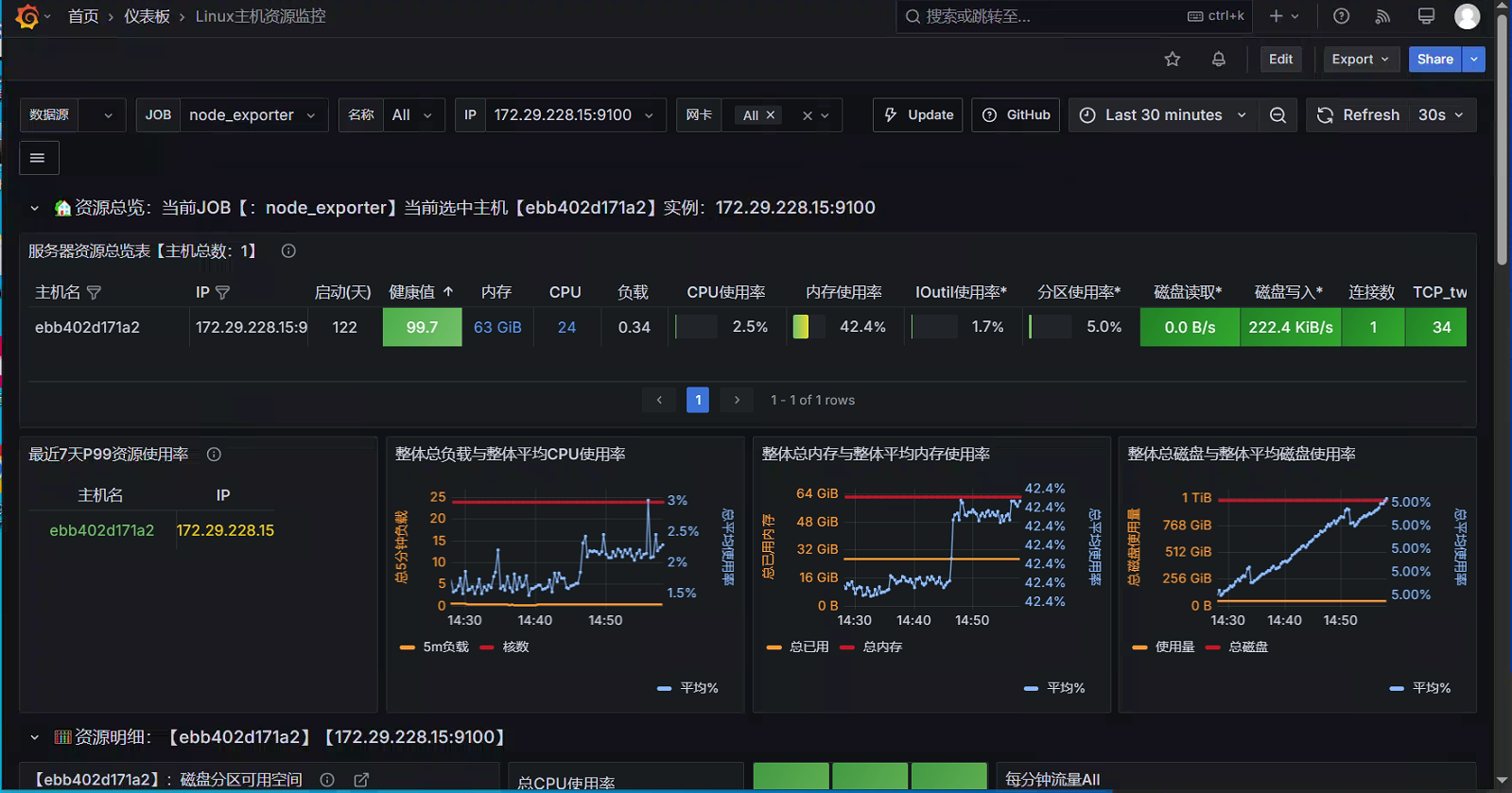Click the search or jump to field
Viewport: 1512px width, 793px height.
[1074, 16]
